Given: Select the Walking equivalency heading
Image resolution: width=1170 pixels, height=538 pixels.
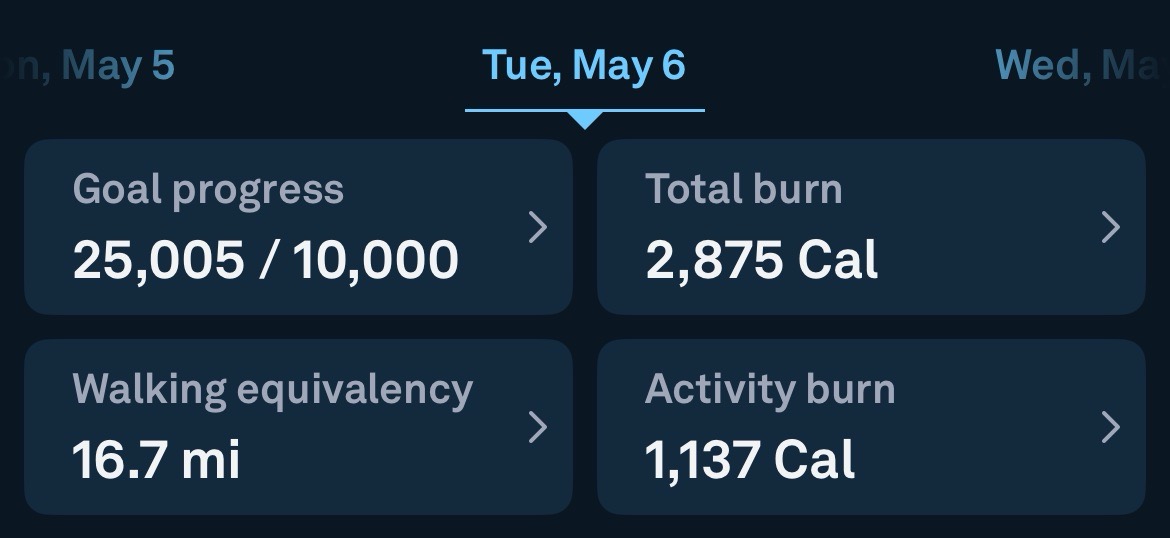Looking at the screenshot, I should pyautogui.click(x=273, y=390).
